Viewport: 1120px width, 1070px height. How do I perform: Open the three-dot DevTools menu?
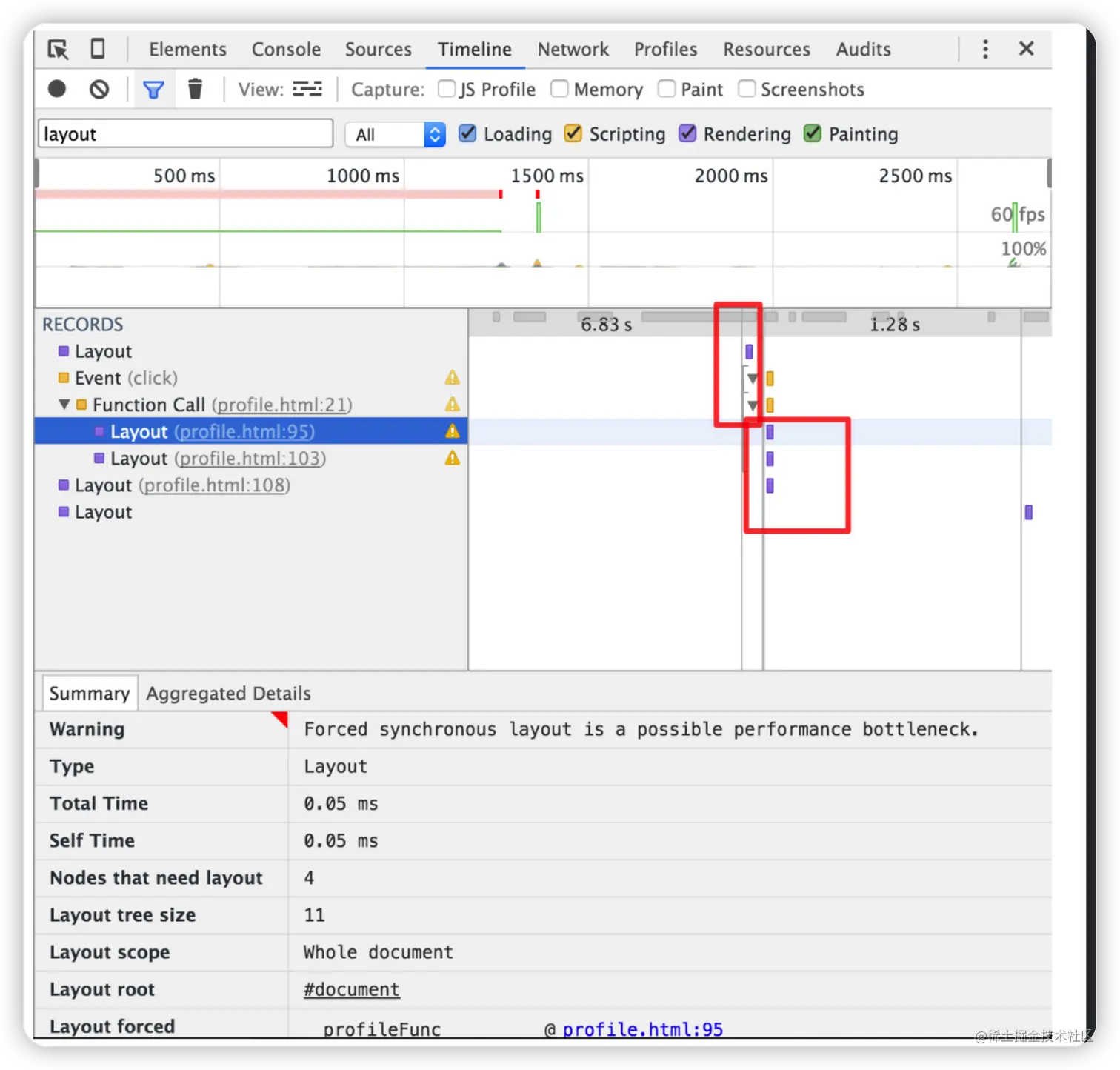[x=985, y=49]
